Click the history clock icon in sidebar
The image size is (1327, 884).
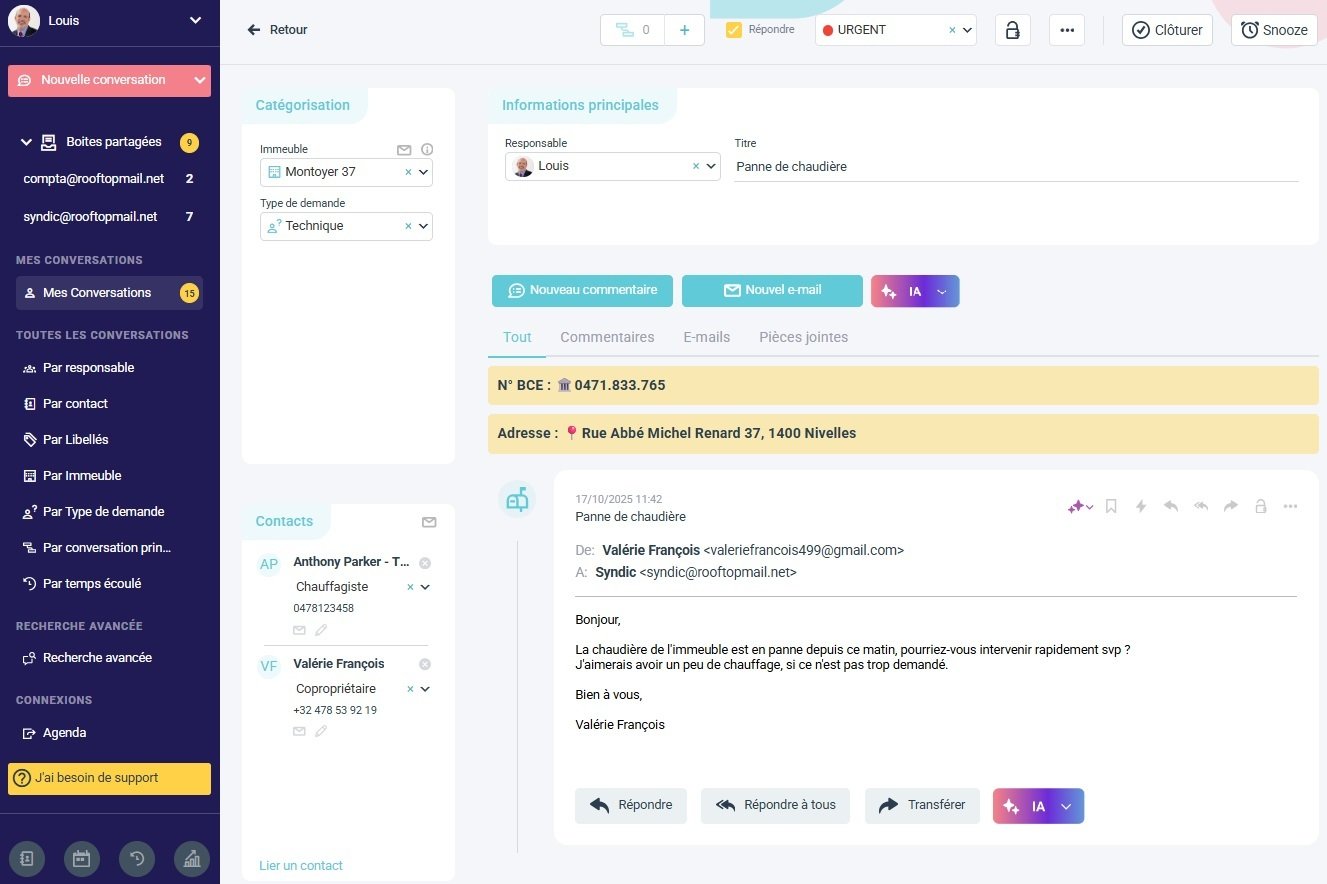coord(137,859)
